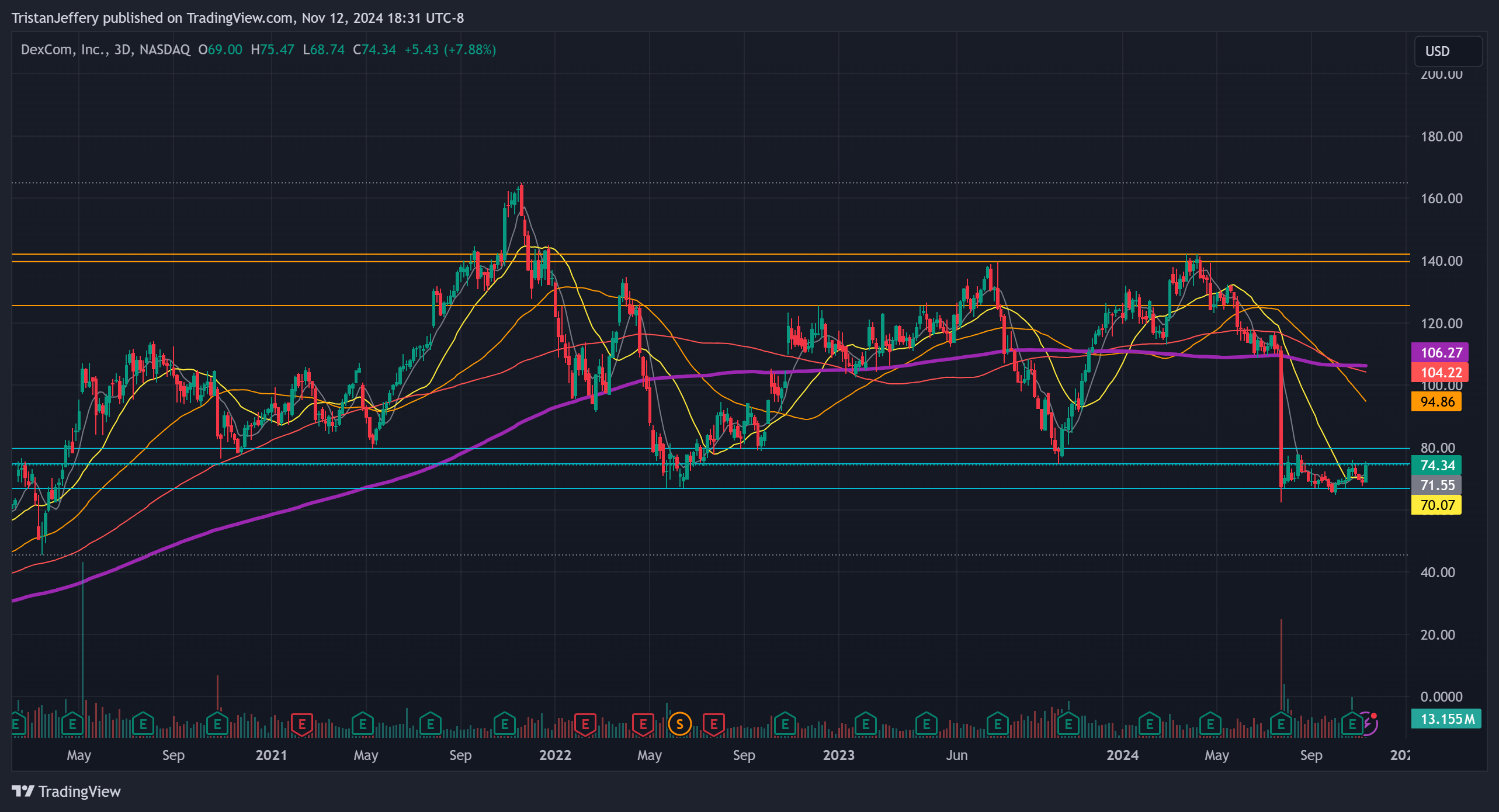This screenshot has height=812, width=1499.
Task: Click the C74.34 close value in header
Action: [x=374, y=50]
